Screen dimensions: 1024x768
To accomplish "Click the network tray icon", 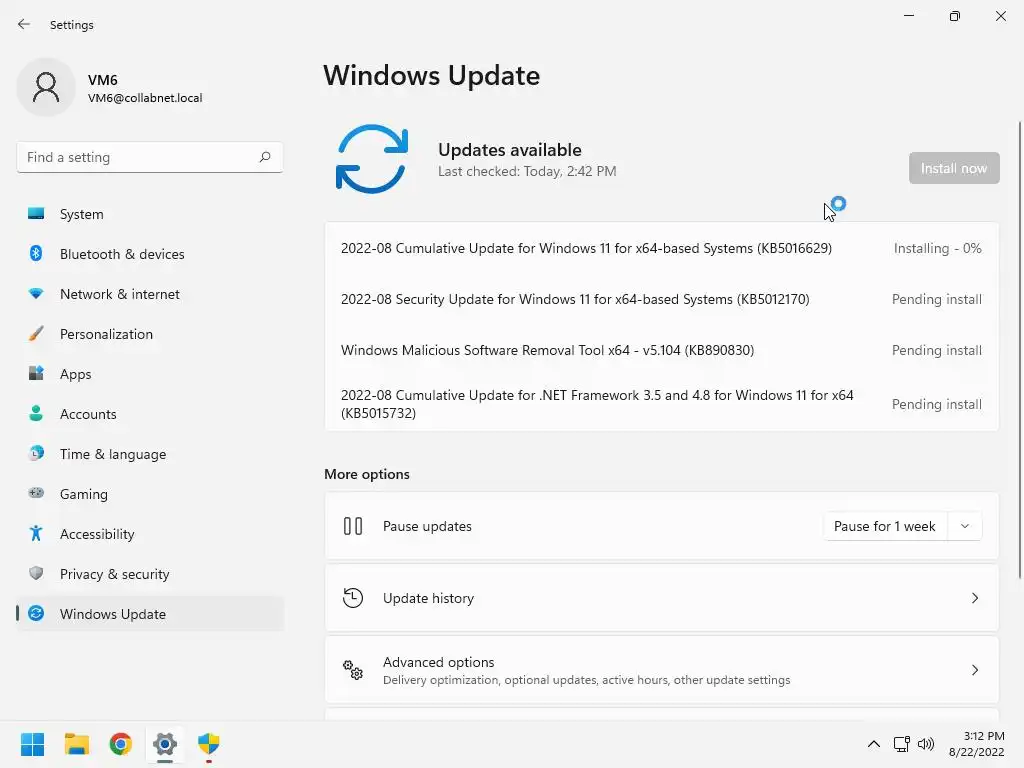I will [902, 744].
